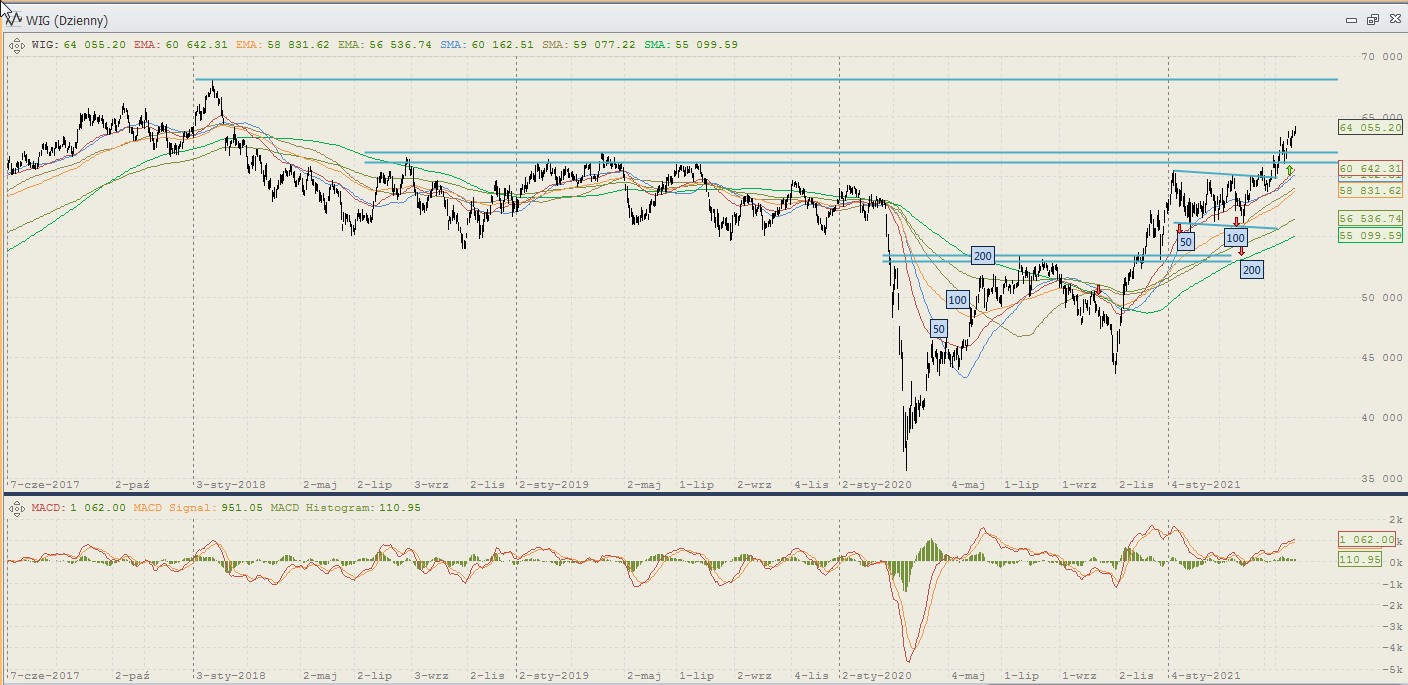The height and width of the screenshot is (685, 1408).
Task: Click the chart icon beside WIG (Dzienny) title
Action: click(14, 20)
